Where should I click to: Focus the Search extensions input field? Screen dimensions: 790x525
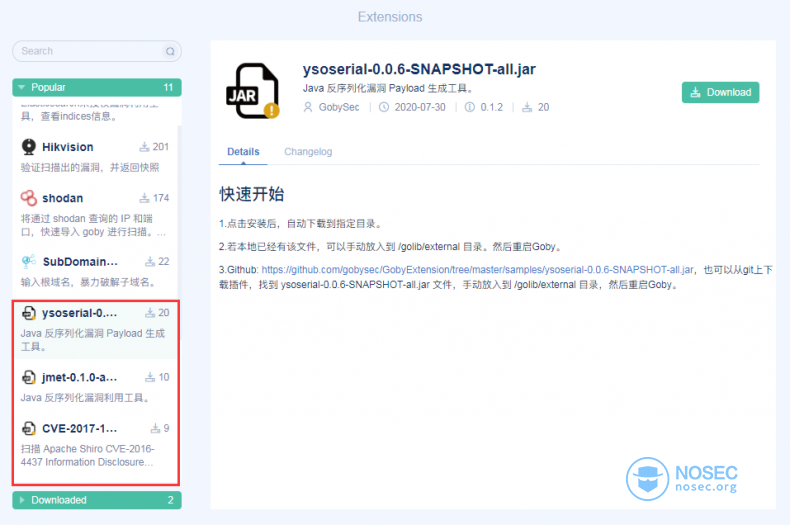[97, 51]
